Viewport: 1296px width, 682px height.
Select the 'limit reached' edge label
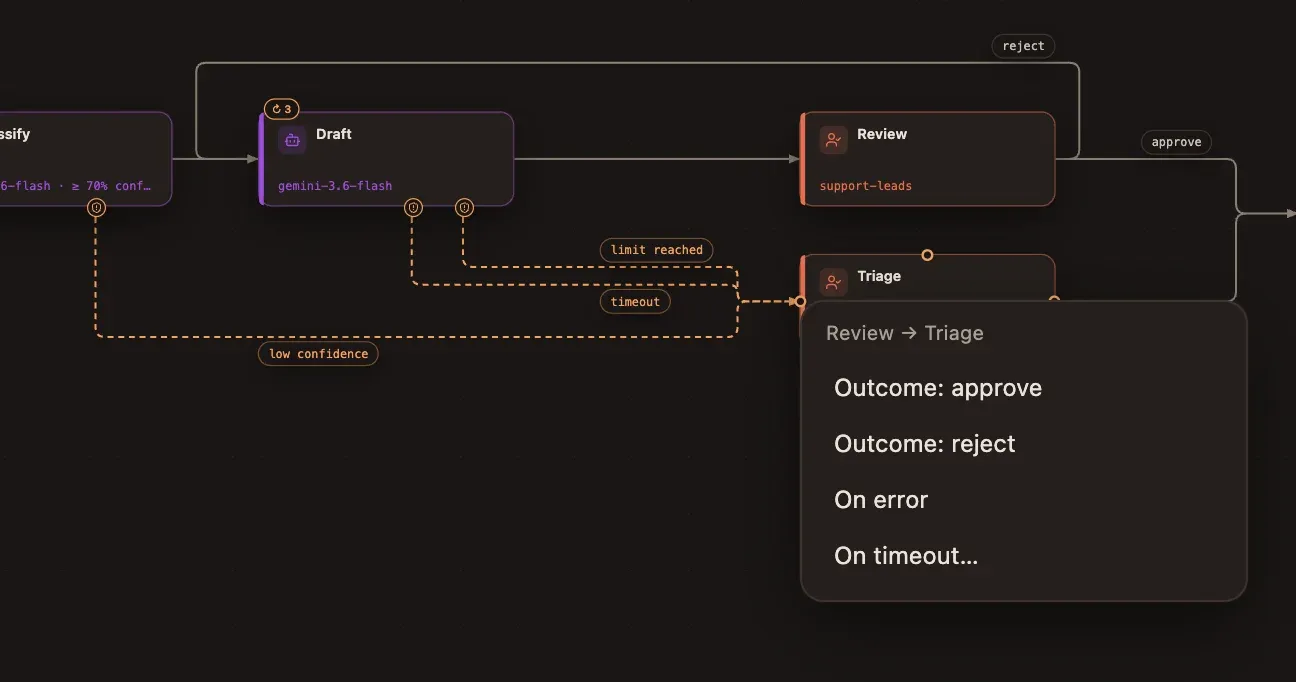pos(656,250)
